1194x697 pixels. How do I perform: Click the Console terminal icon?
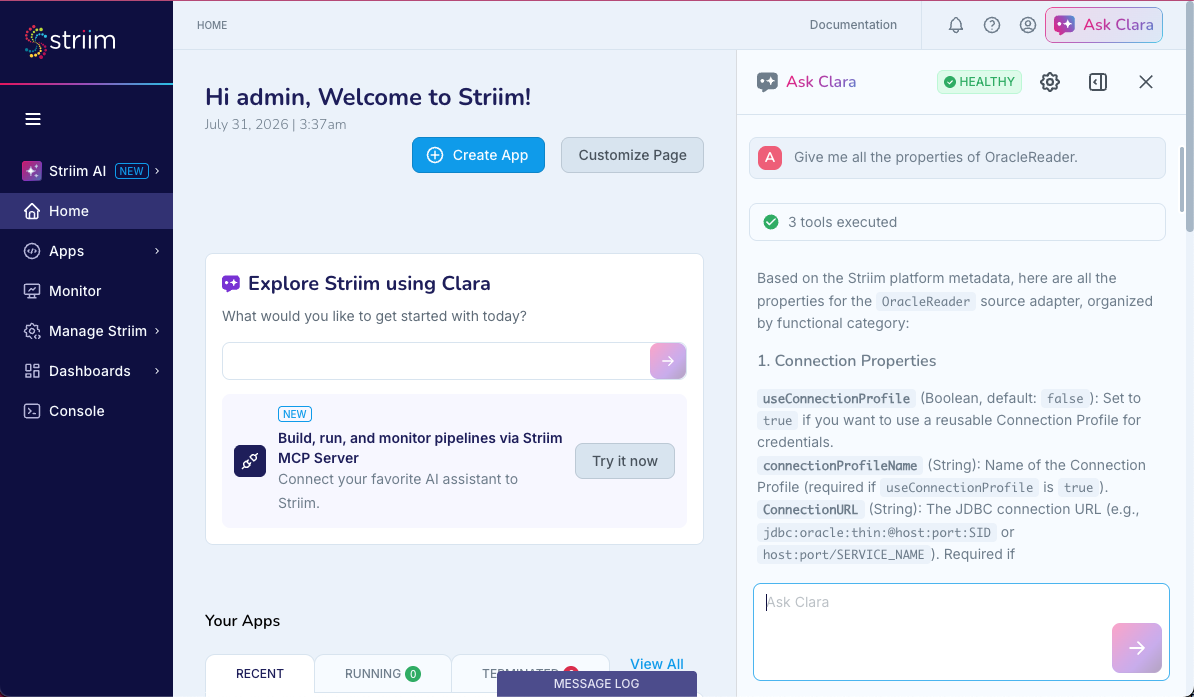click(32, 411)
